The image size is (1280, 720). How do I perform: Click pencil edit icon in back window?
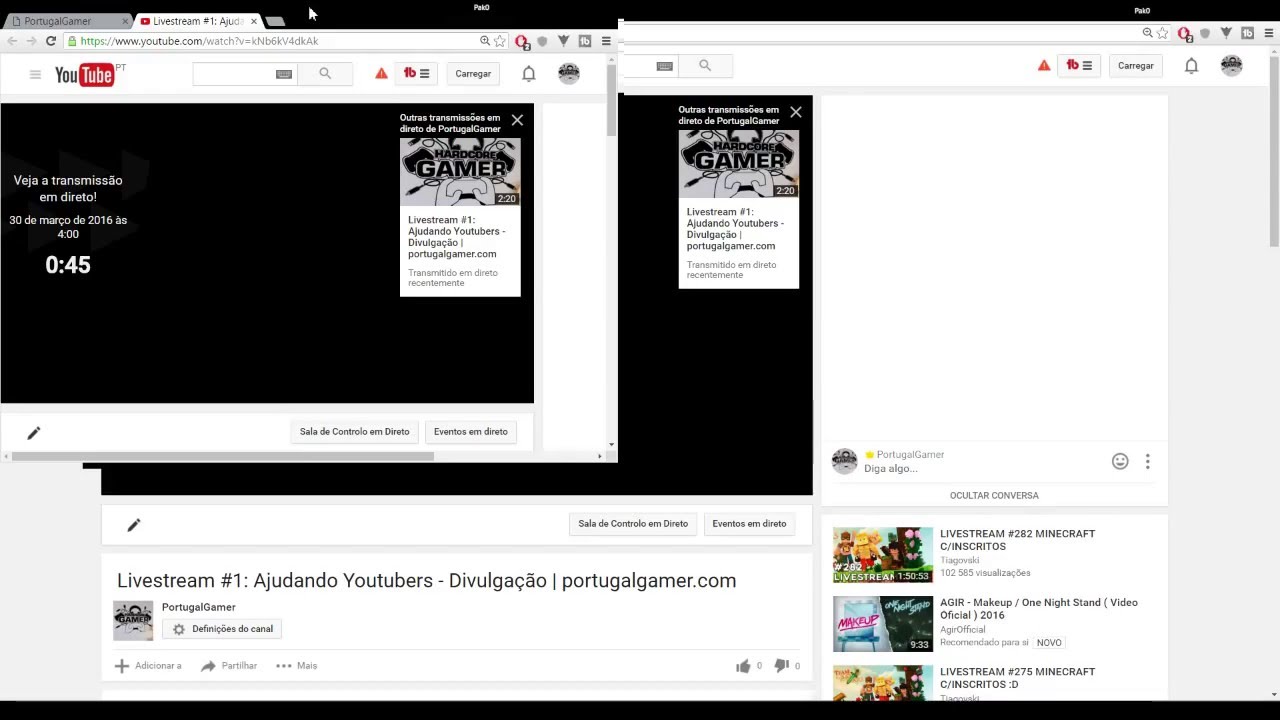[x=134, y=524]
